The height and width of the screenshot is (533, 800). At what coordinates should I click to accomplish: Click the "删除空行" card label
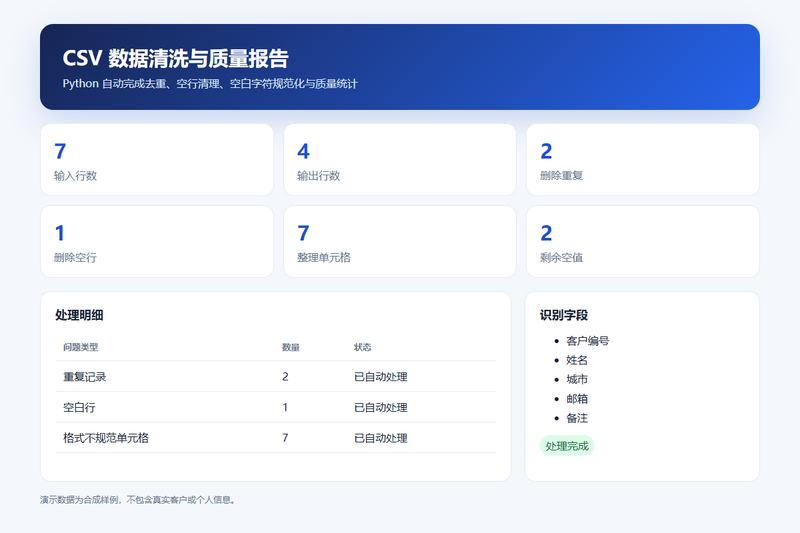pyautogui.click(x=76, y=258)
